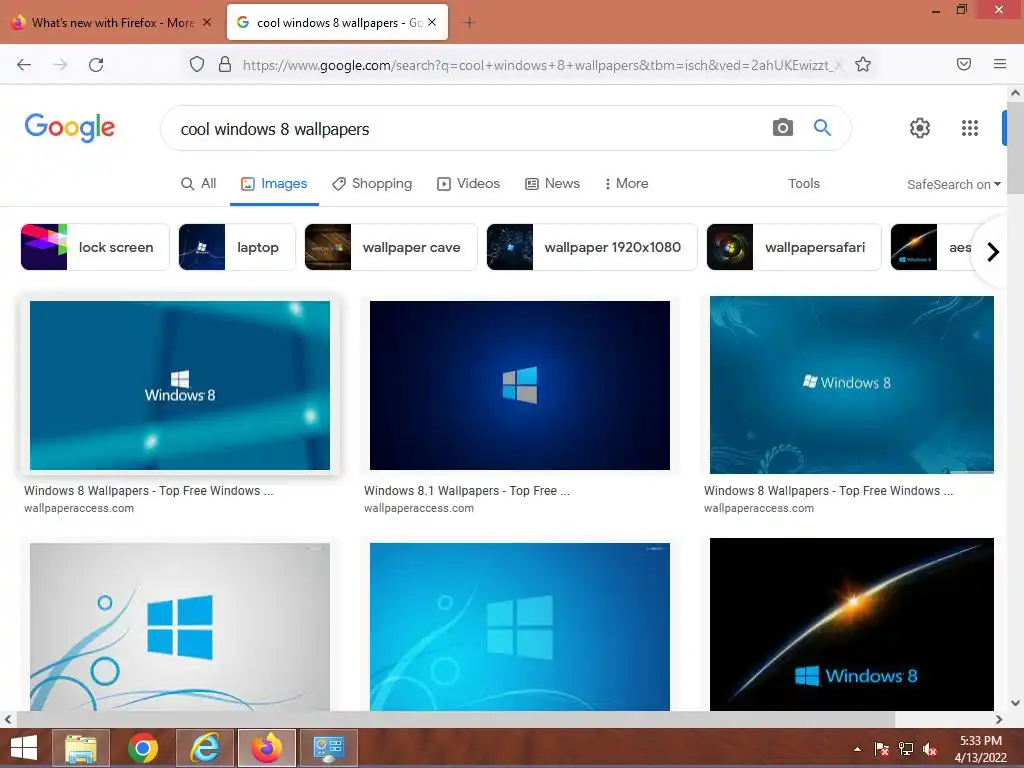This screenshot has height=768, width=1024.
Task: Show hidden system tray icons
Action: pyautogui.click(x=857, y=749)
